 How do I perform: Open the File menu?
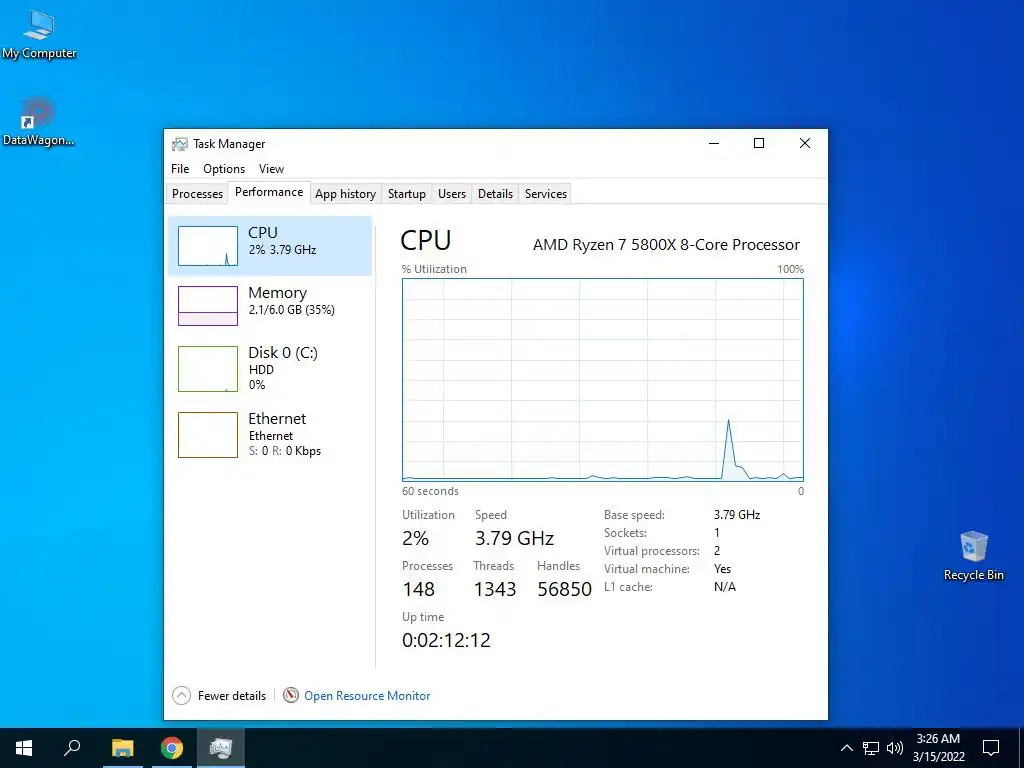coord(180,168)
